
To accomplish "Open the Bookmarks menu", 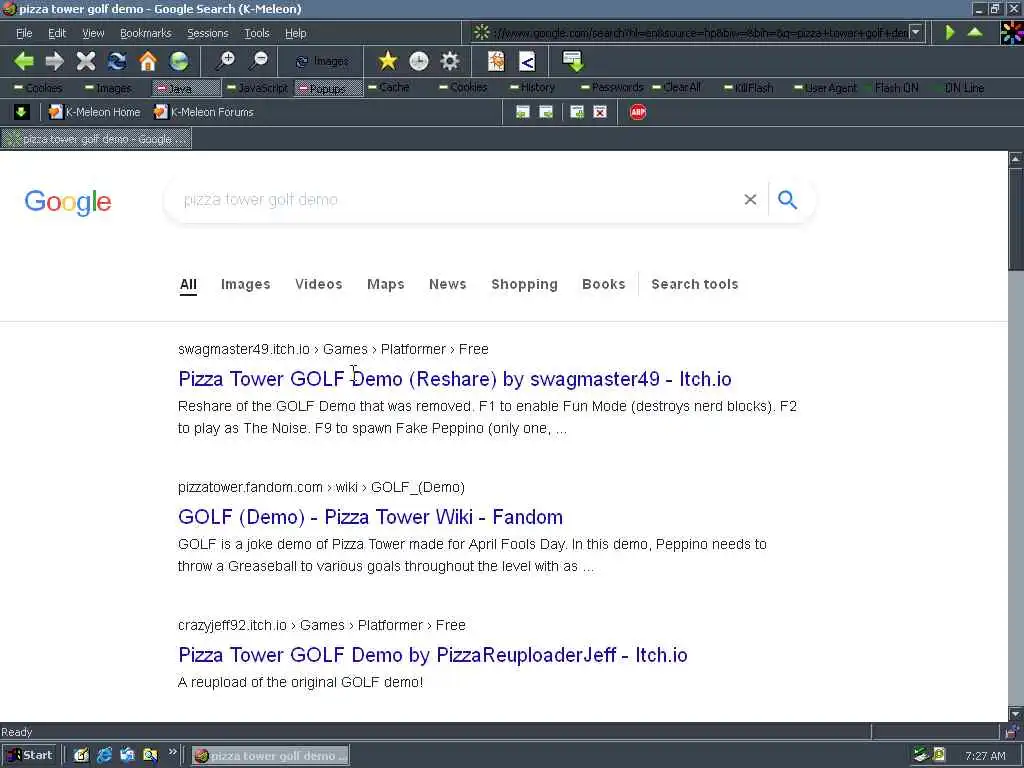I will (146, 33).
